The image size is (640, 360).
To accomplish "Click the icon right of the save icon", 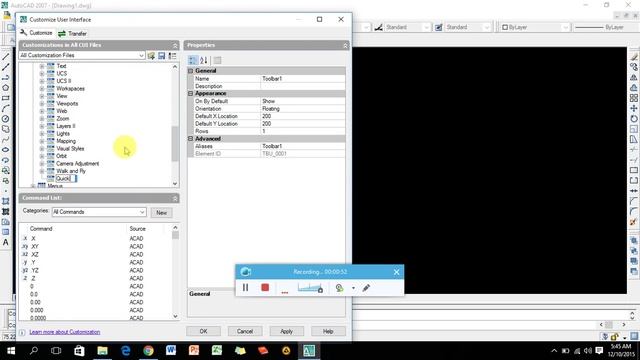I will click(172, 56).
